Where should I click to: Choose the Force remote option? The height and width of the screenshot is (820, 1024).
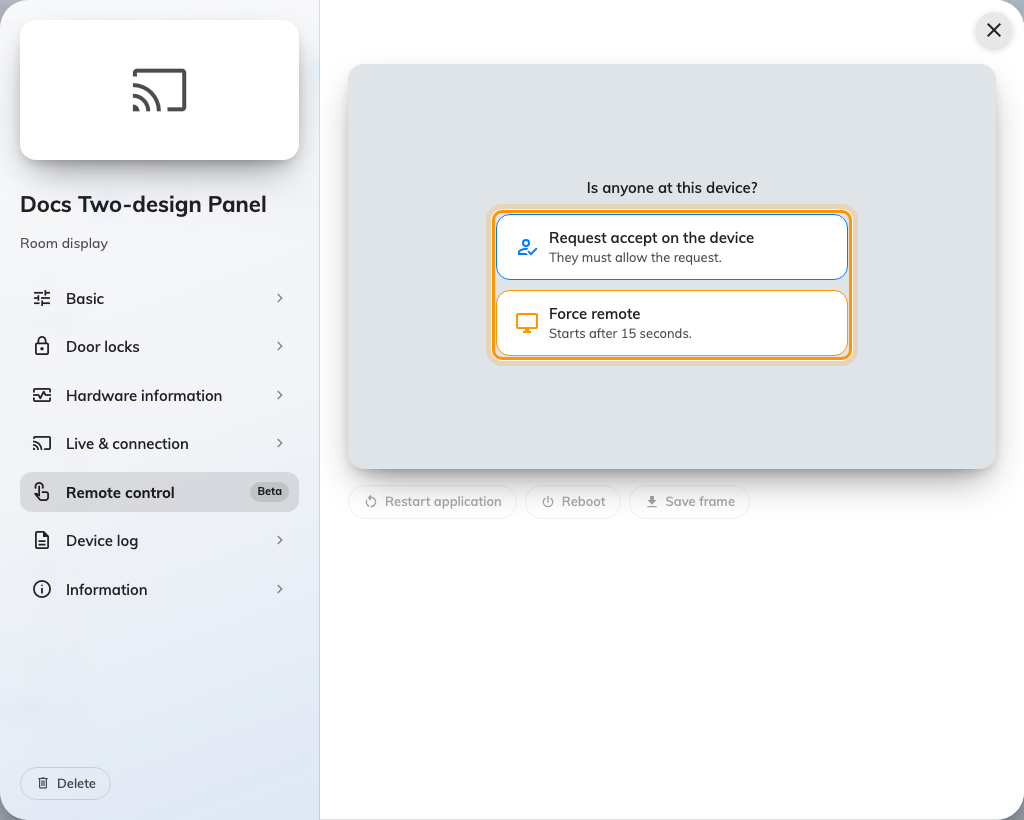pyautogui.click(x=671, y=323)
